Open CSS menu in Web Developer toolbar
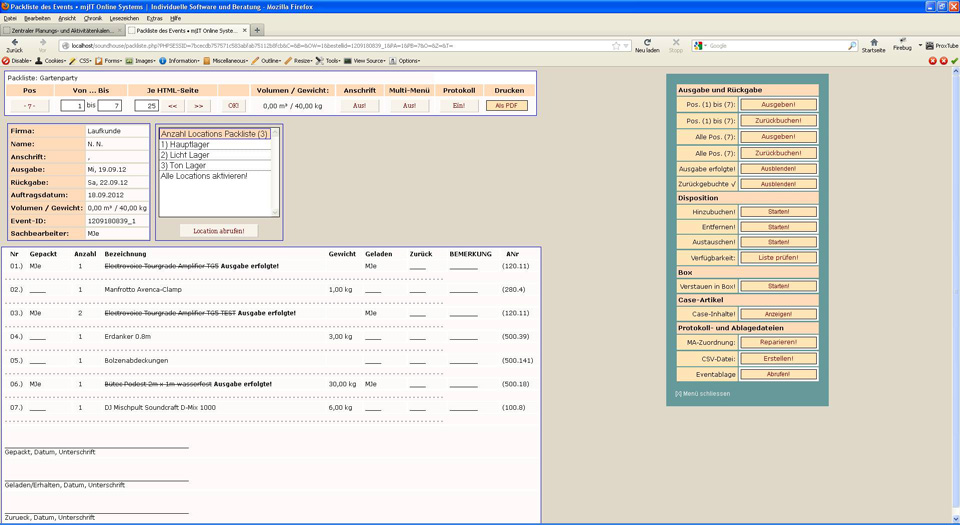Image resolution: width=960 pixels, height=525 pixels. pyautogui.click(x=80, y=61)
